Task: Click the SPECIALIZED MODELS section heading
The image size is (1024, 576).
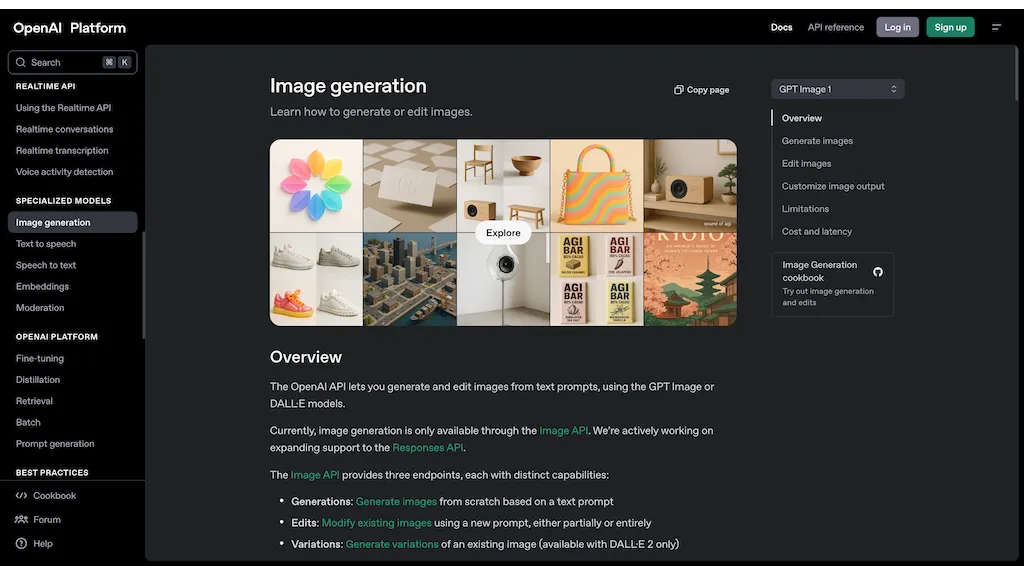Action: [63, 201]
